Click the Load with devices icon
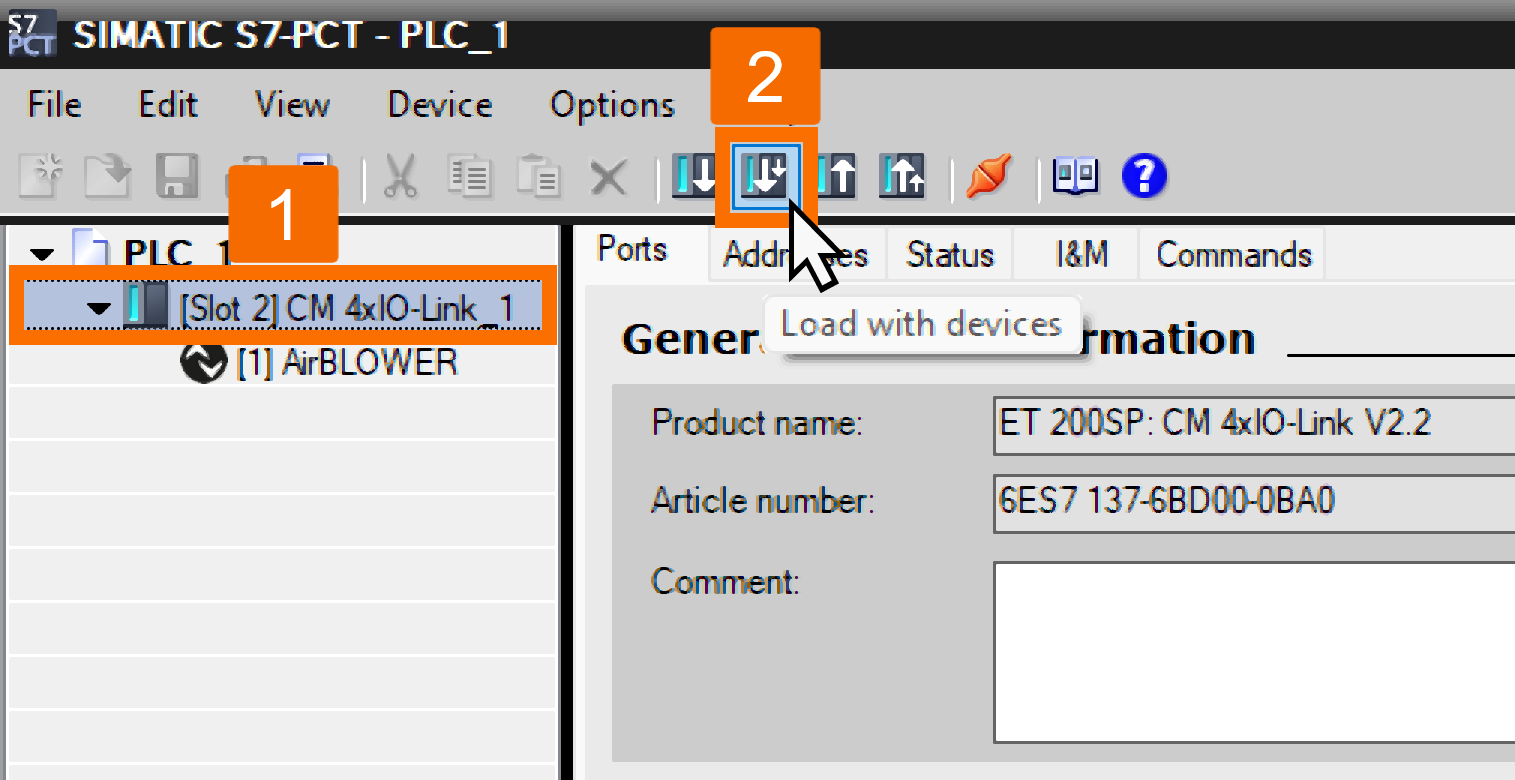This screenshot has height=780, width=1515. 766,177
